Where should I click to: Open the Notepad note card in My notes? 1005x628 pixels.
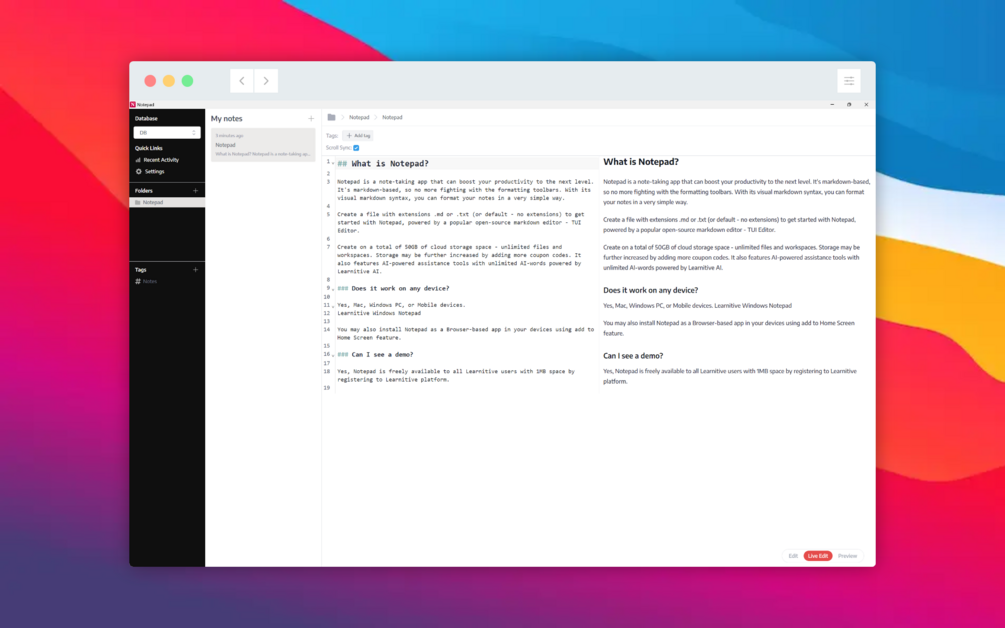263,145
